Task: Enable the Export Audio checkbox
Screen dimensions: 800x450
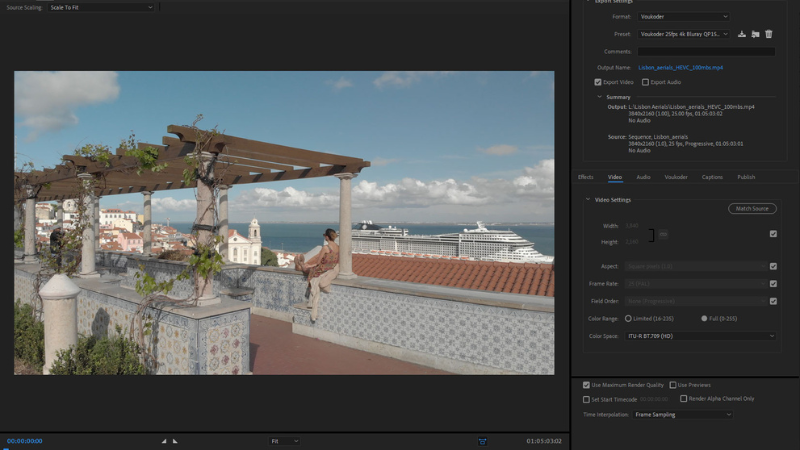Action: tap(645, 82)
